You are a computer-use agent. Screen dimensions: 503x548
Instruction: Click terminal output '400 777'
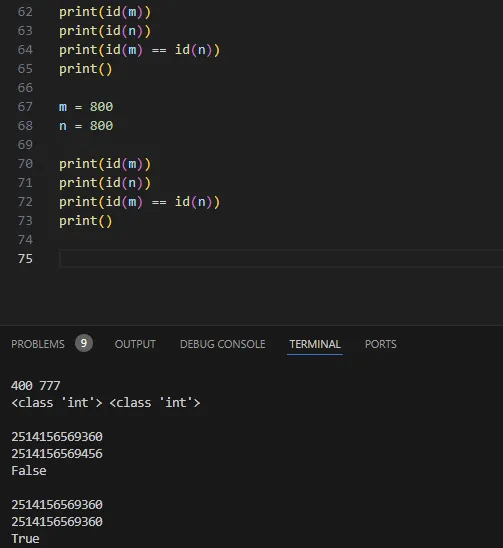(36, 386)
